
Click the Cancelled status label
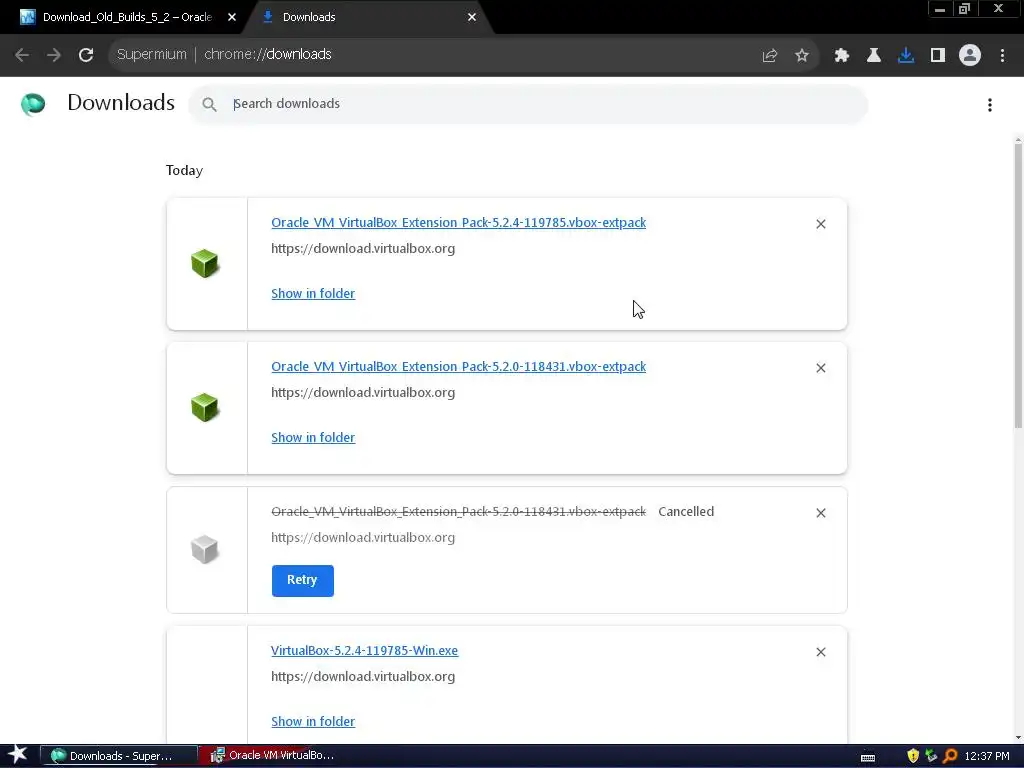pos(686,511)
